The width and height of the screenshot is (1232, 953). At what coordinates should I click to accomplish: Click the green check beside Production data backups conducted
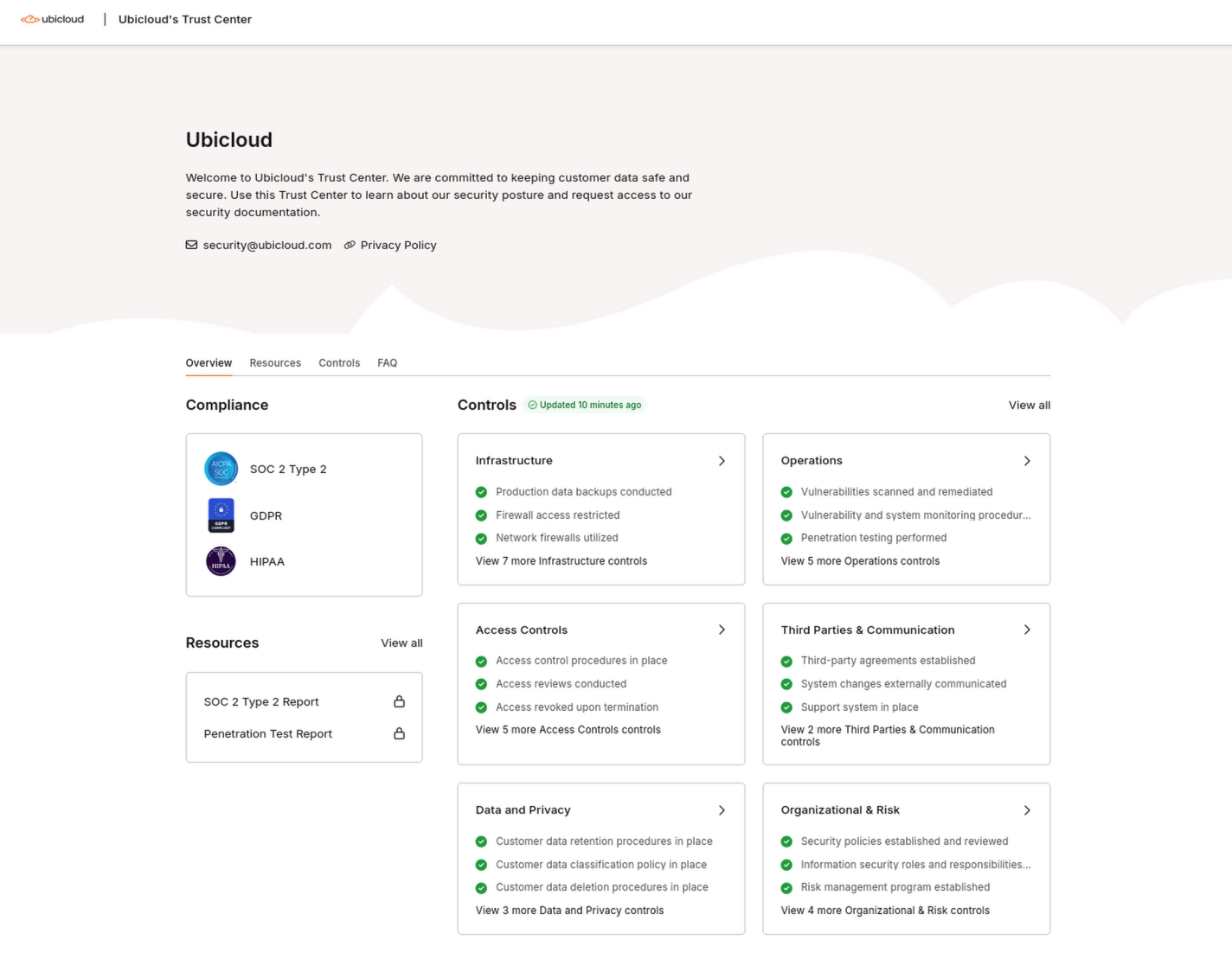[x=481, y=492]
